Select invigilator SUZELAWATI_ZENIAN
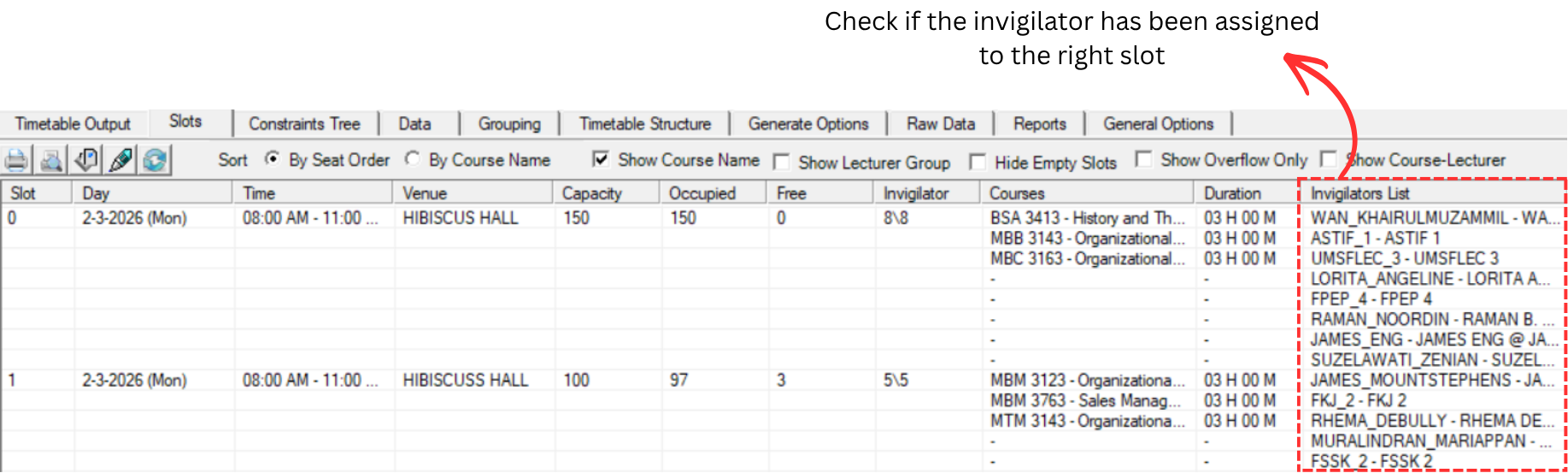Image resolution: width=1568 pixels, height=473 pixels. point(1432,361)
